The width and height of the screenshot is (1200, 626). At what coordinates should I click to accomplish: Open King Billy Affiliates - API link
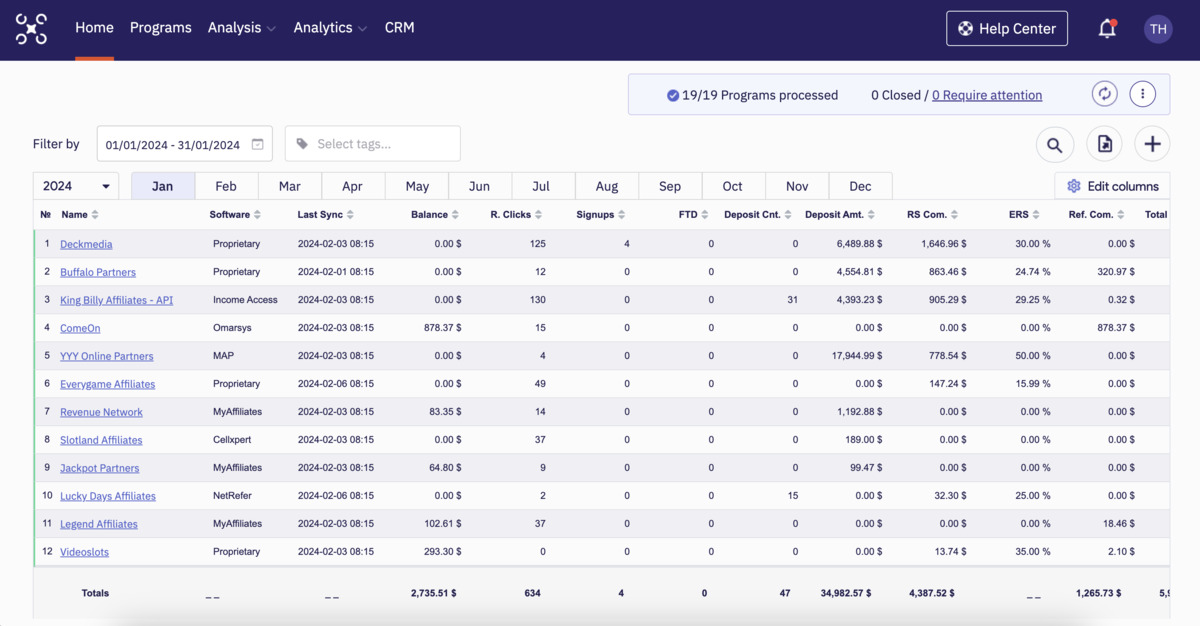[116, 300]
